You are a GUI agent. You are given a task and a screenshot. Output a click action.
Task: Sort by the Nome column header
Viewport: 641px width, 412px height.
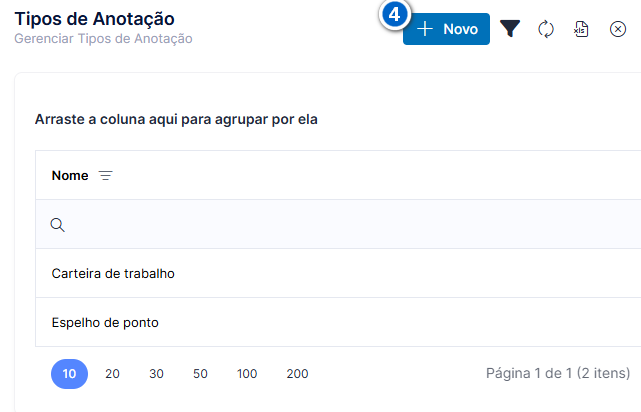pyautogui.click(x=70, y=175)
